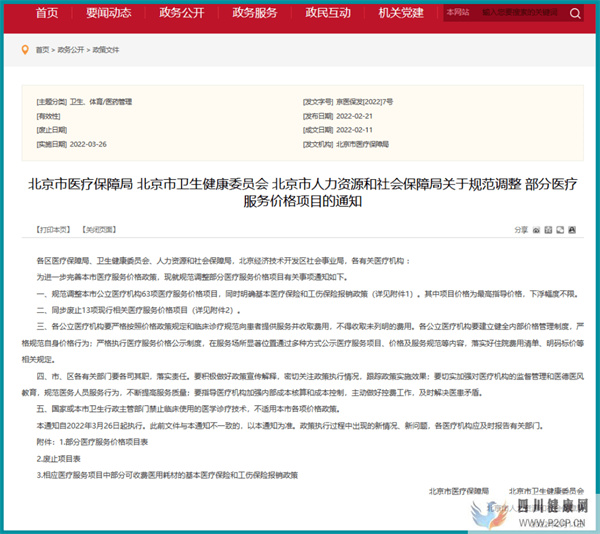Viewport: 600px width, 534px height.
Task: Open the 本网站 search scope selector
Action: click(x=458, y=13)
